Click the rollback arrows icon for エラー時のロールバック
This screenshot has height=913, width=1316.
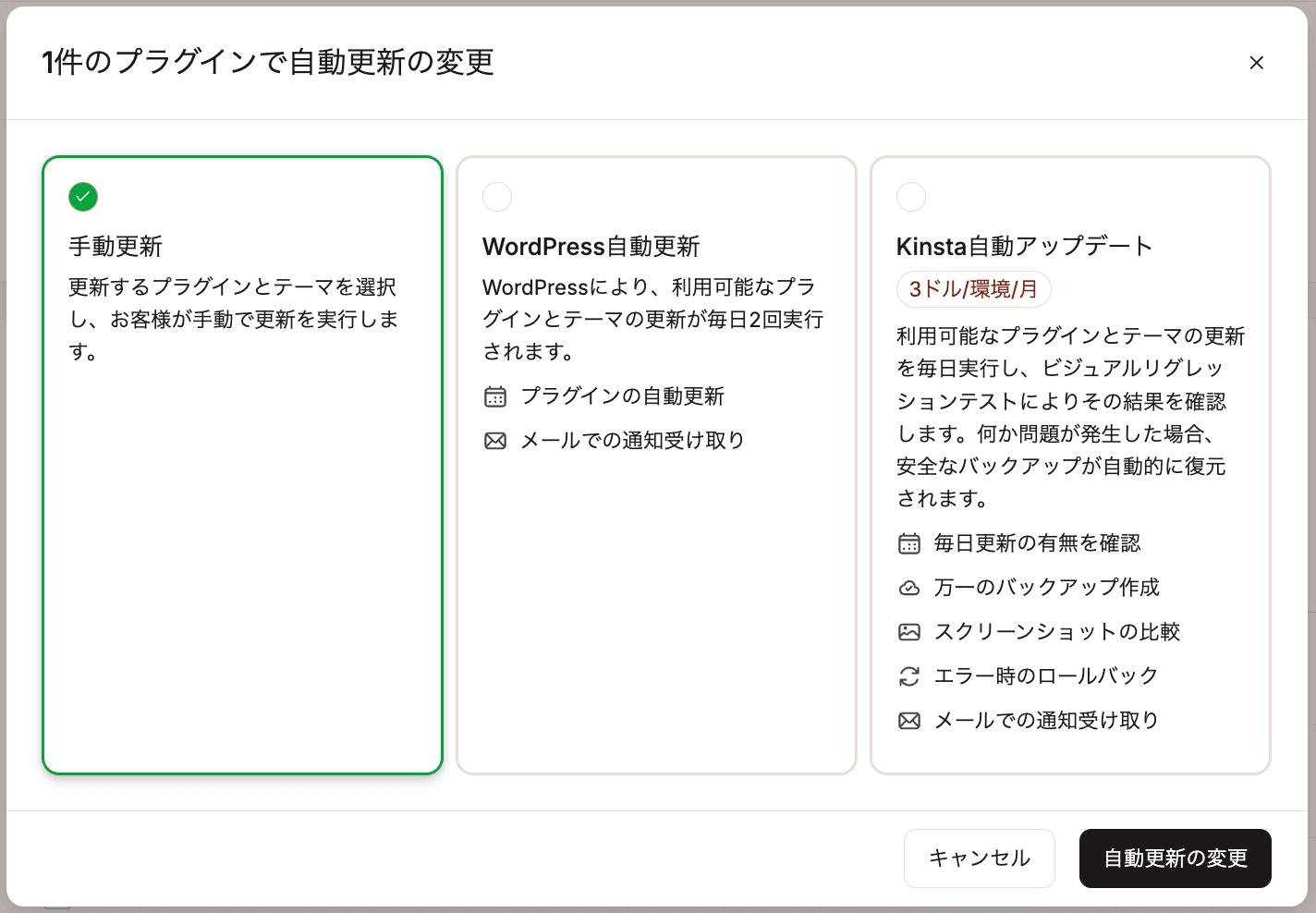tap(909, 676)
